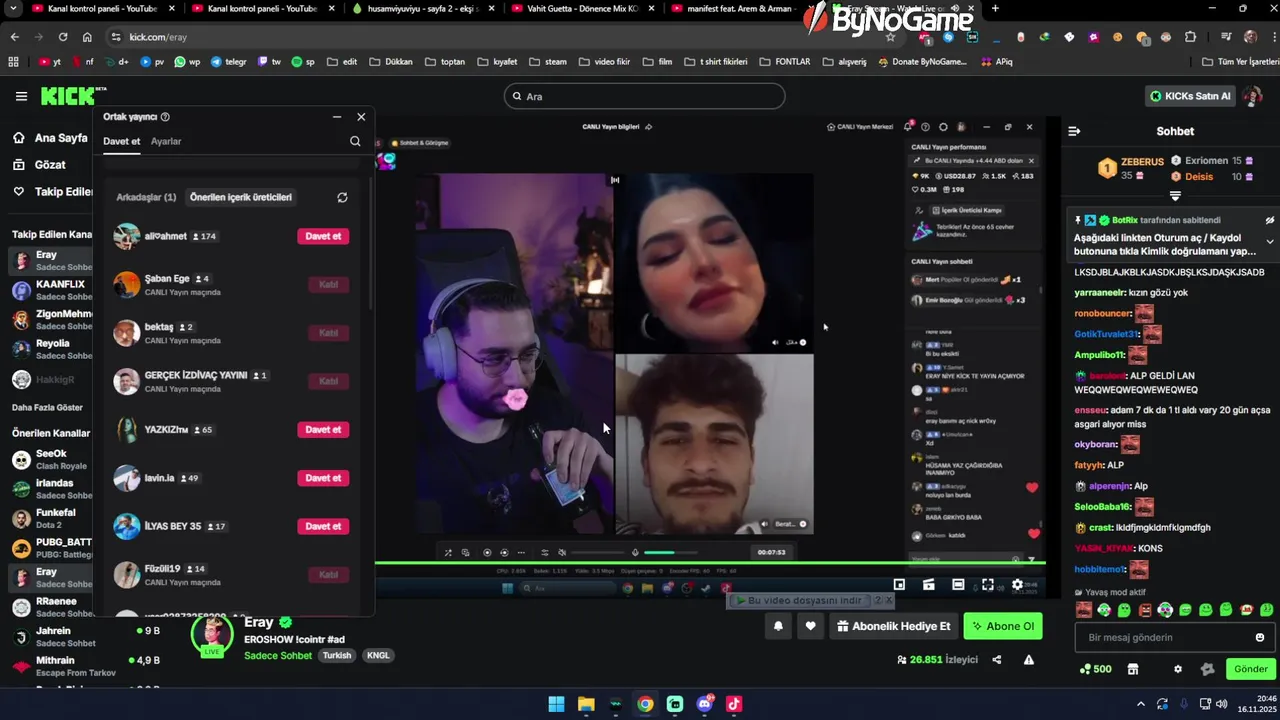1280x720 pixels.
Task: Dismiss the download overlay X
Action: tap(889, 600)
